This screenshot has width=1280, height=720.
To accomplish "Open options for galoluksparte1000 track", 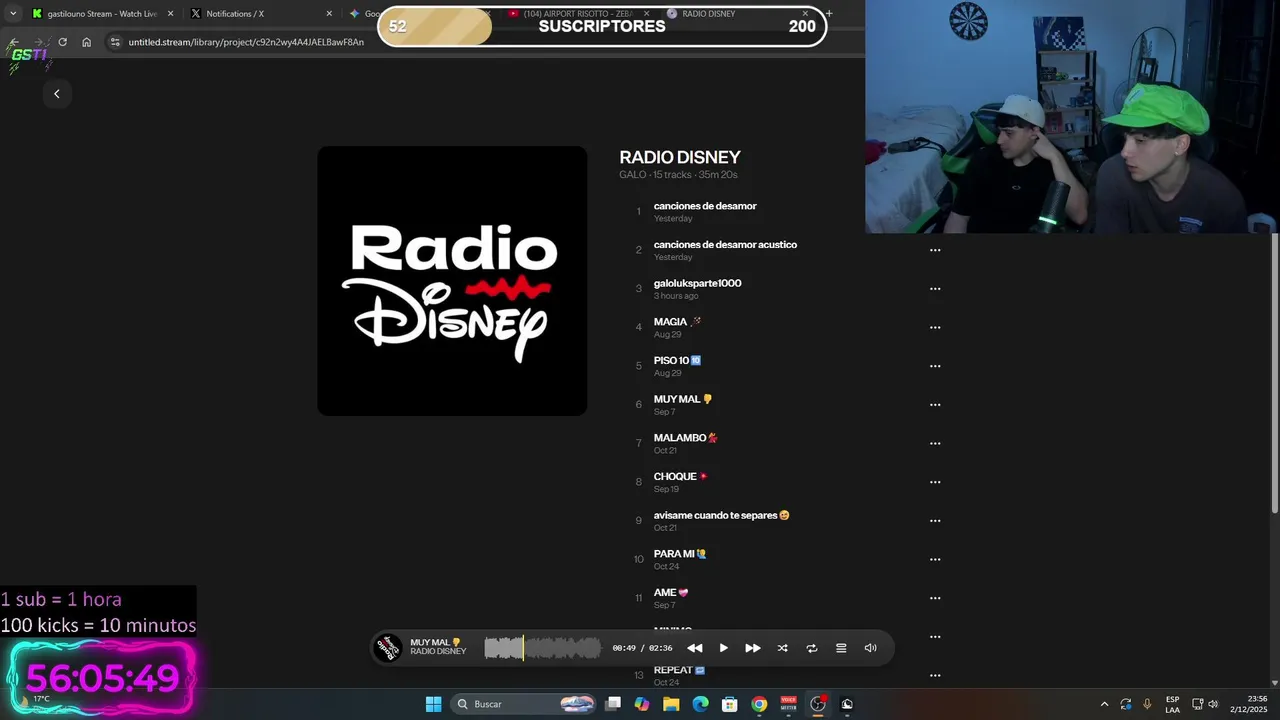I will point(935,289).
